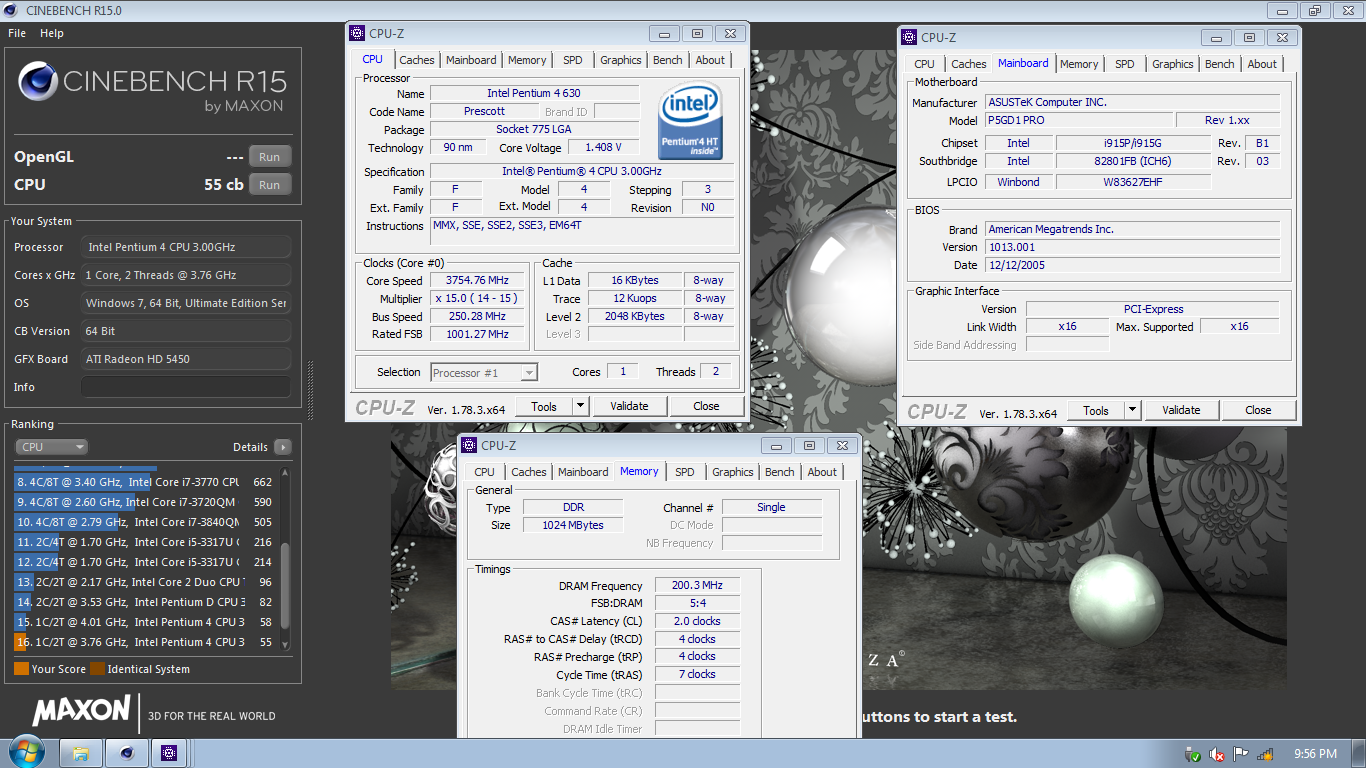This screenshot has width=1366, height=768.
Task: Click the memory Type value DDR
Action: (574, 507)
